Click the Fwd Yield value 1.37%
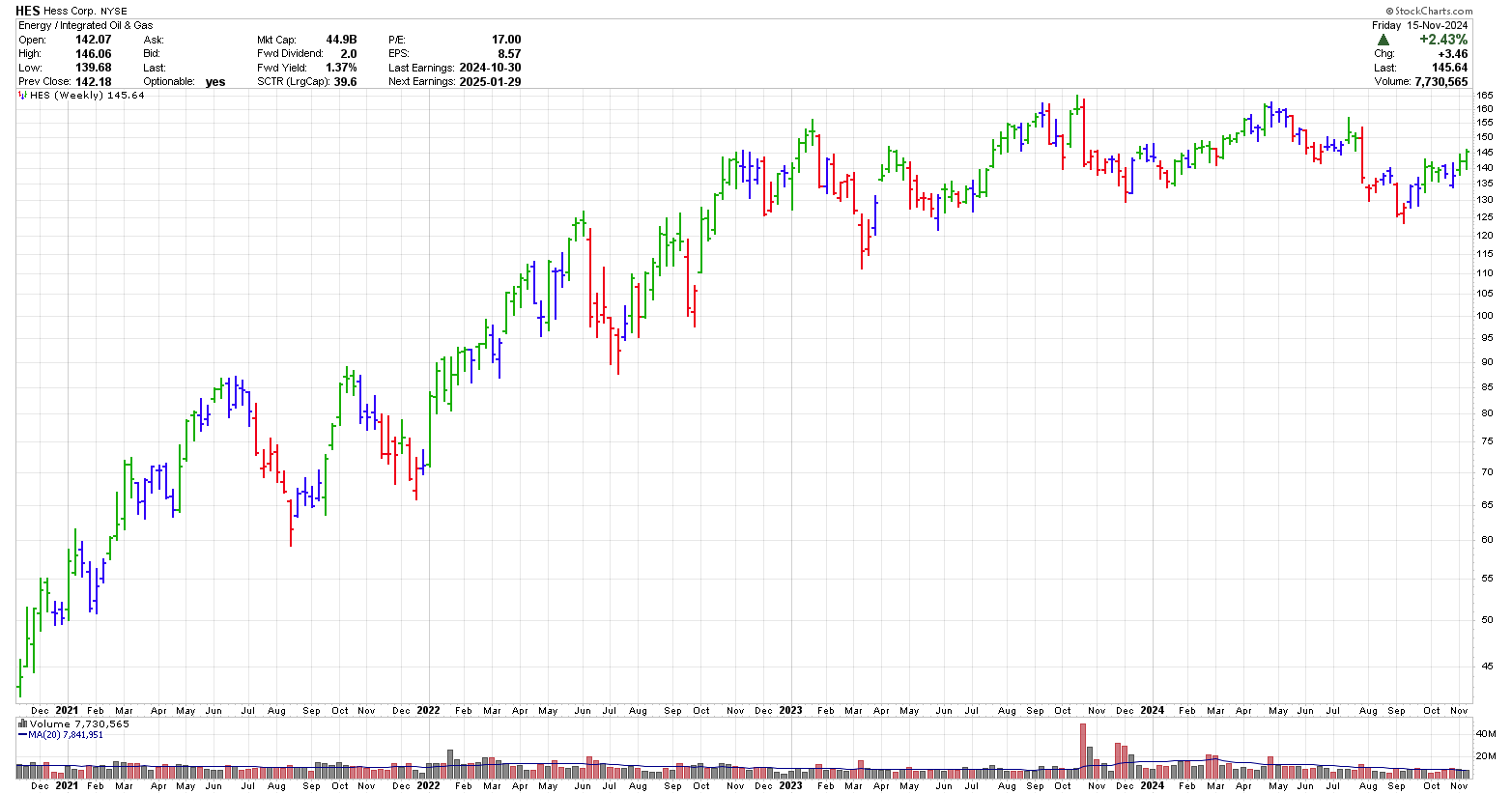The height and width of the screenshot is (794, 1512). pos(341,68)
